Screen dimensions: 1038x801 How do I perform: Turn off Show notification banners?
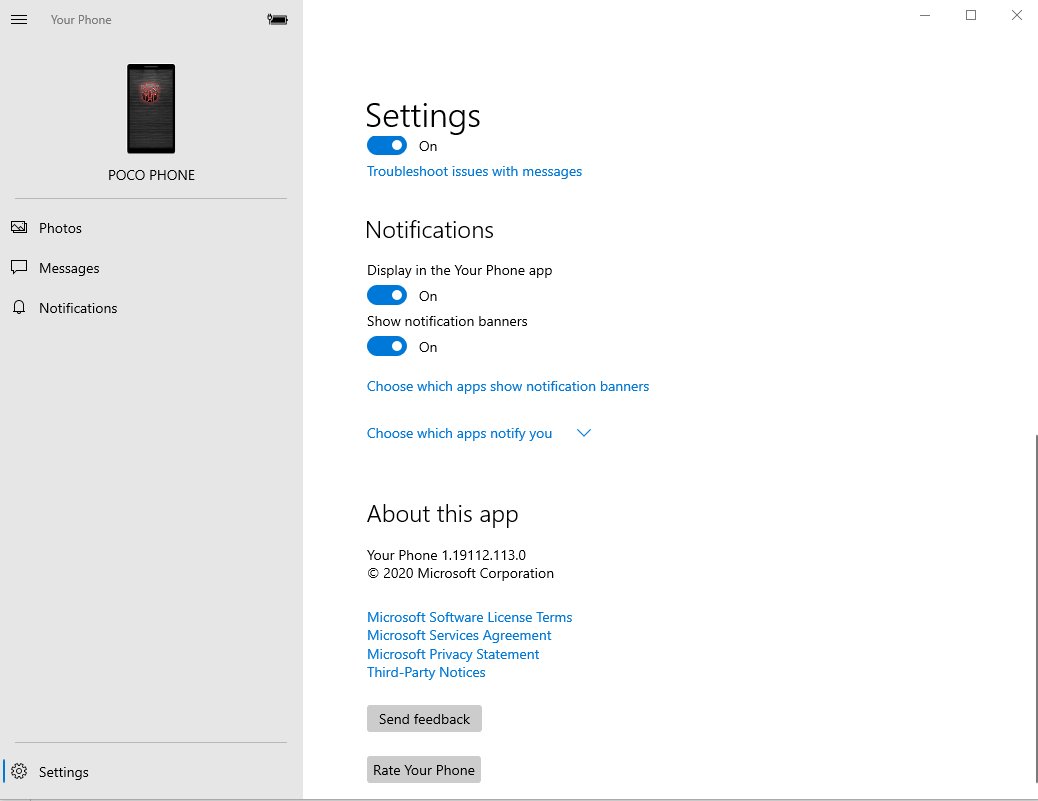(x=387, y=347)
